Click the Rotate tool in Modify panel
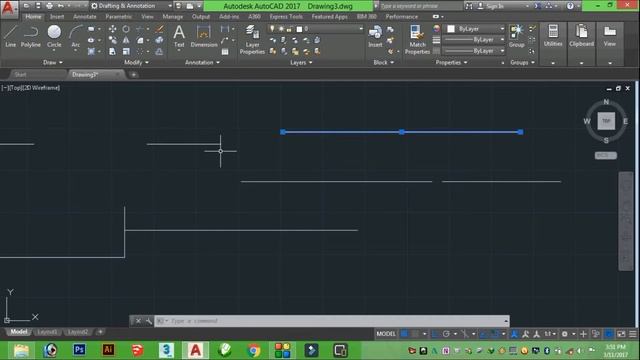The width and height of the screenshot is (640, 360). click(126, 29)
